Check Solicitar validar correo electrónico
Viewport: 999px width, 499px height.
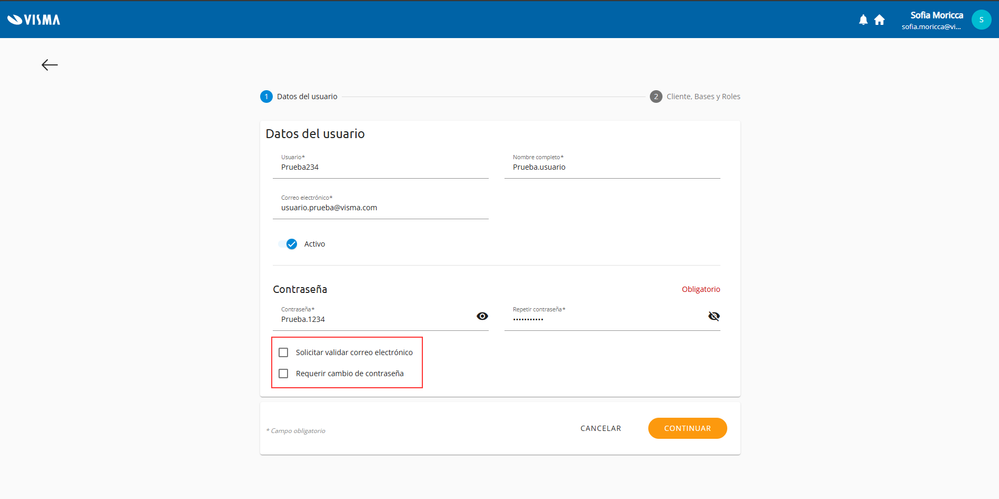click(x=284, y=352)
